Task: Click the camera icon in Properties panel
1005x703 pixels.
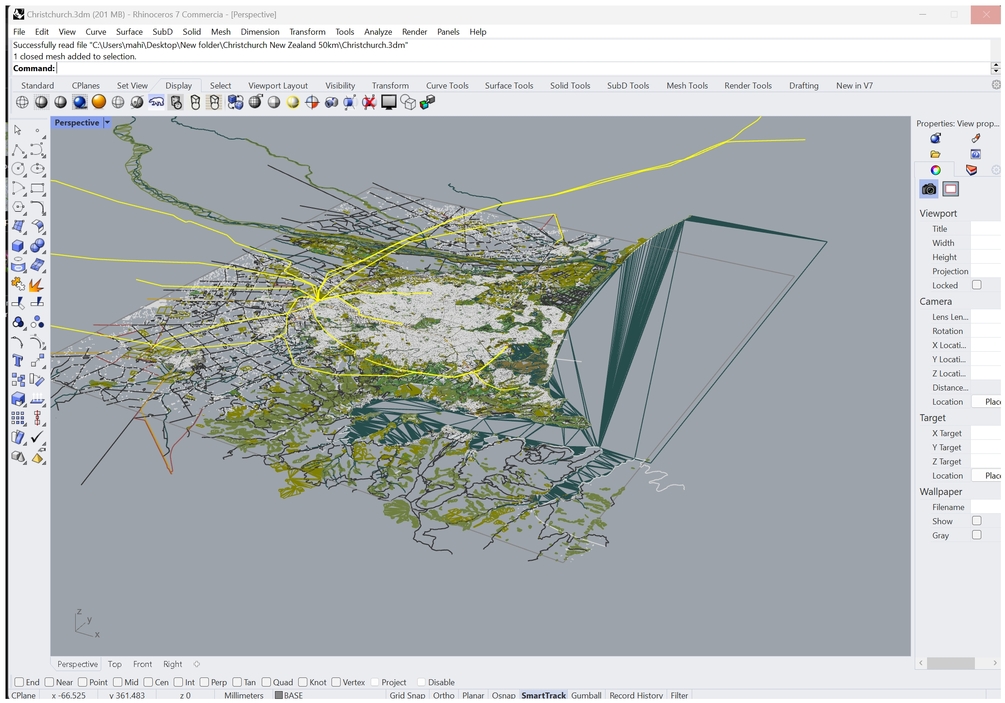Action: point(929,189)
